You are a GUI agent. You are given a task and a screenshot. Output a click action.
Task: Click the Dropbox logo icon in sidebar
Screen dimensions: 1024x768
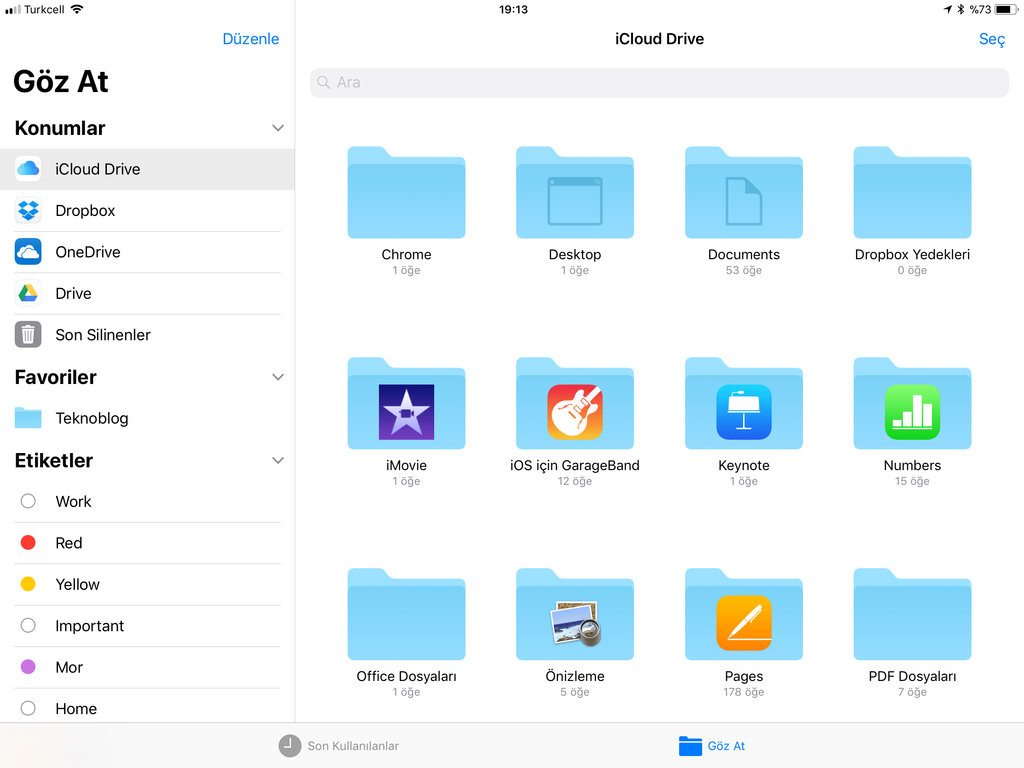coord(28,210)
